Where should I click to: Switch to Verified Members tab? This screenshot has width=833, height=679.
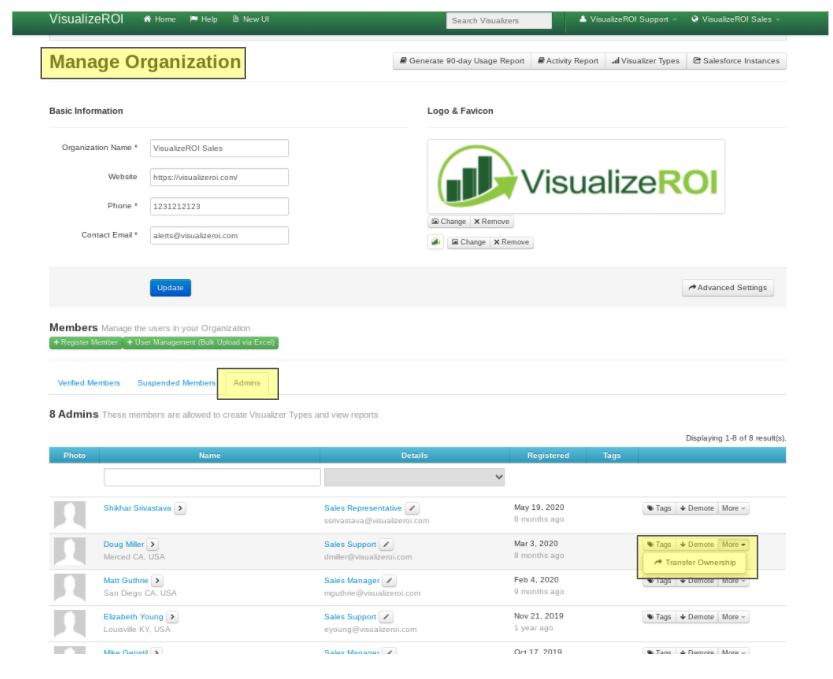click(89, 383)
